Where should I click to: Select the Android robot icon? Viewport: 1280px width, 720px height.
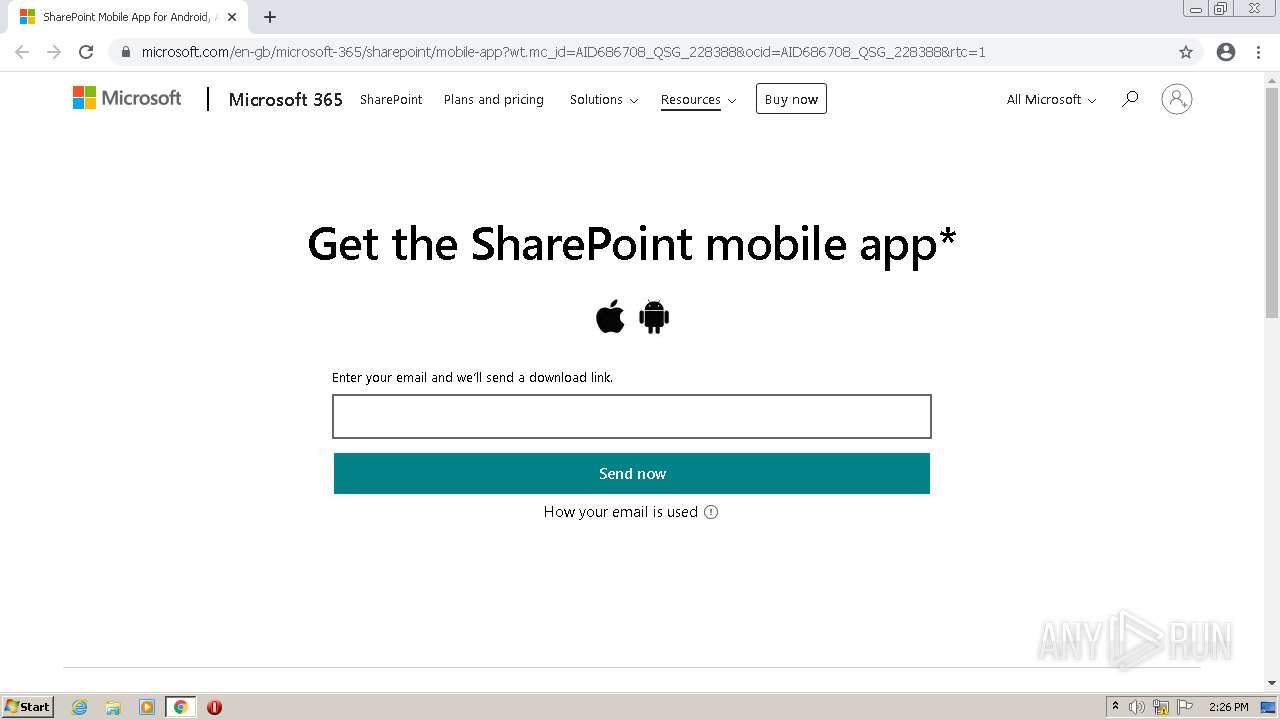pos(654,317)
